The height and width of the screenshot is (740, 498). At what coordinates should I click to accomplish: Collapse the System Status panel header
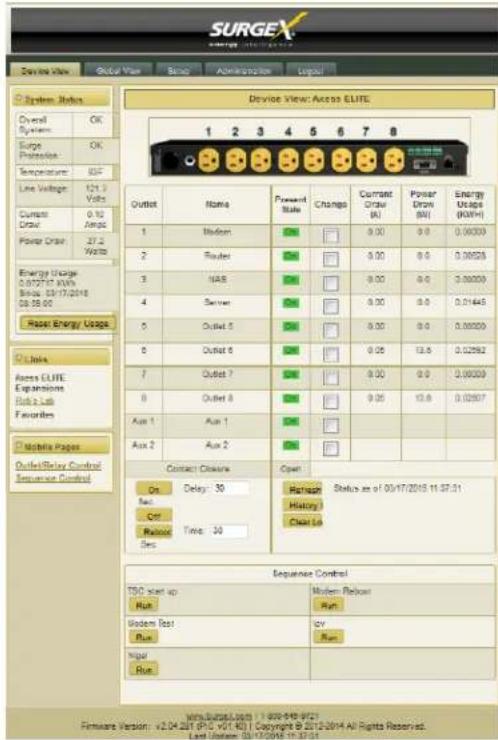tap(61, 100)
